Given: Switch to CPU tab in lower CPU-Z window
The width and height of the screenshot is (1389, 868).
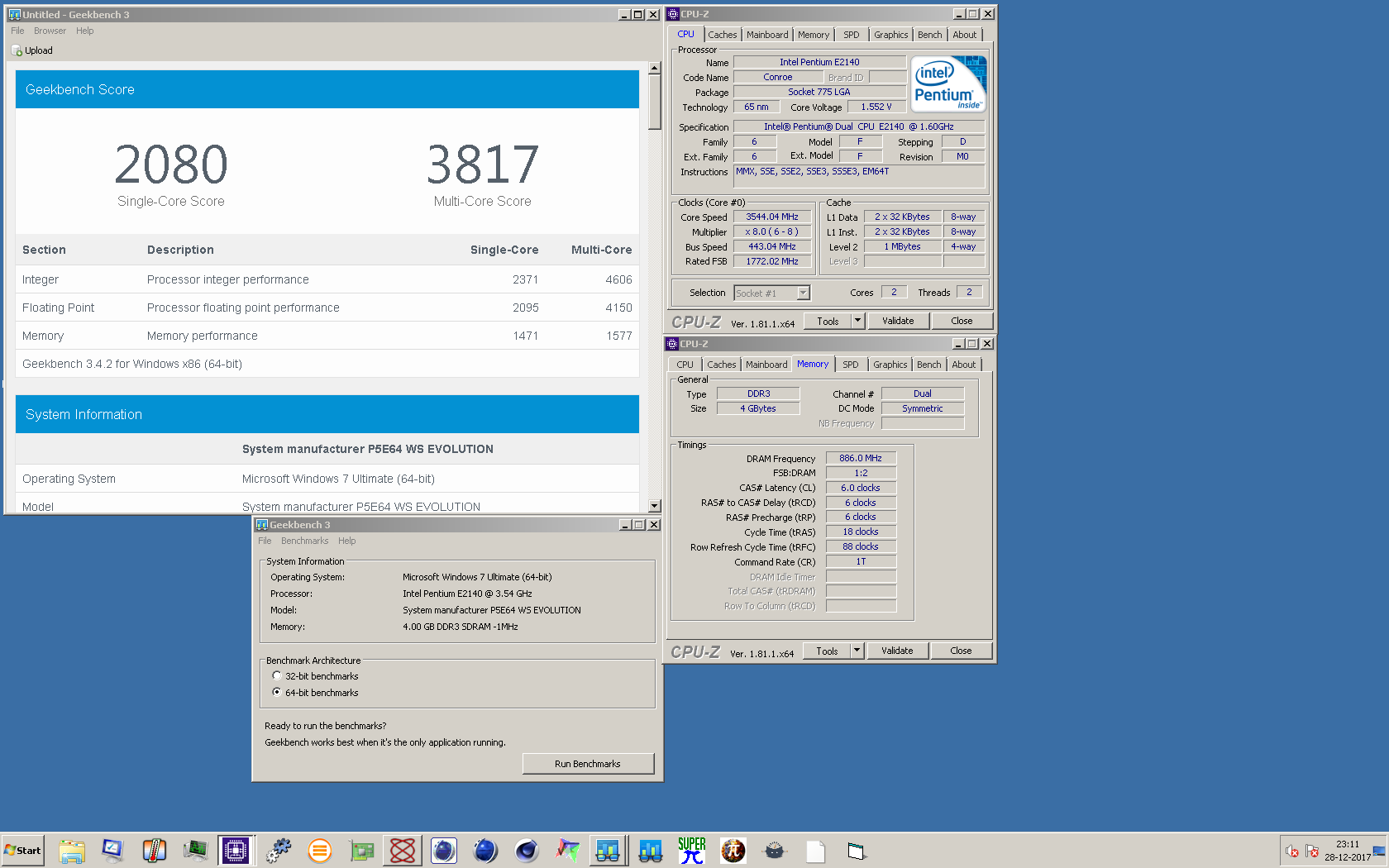Looking at the screenshot, I should (x=685, y=365).
